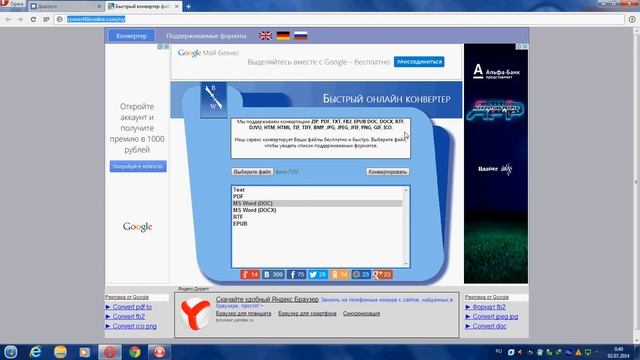The width and height of the screenshot is (640, 360).
Task: Open the left Convert fb2 link
Action: pyautogui.click(x=129, y=317)
